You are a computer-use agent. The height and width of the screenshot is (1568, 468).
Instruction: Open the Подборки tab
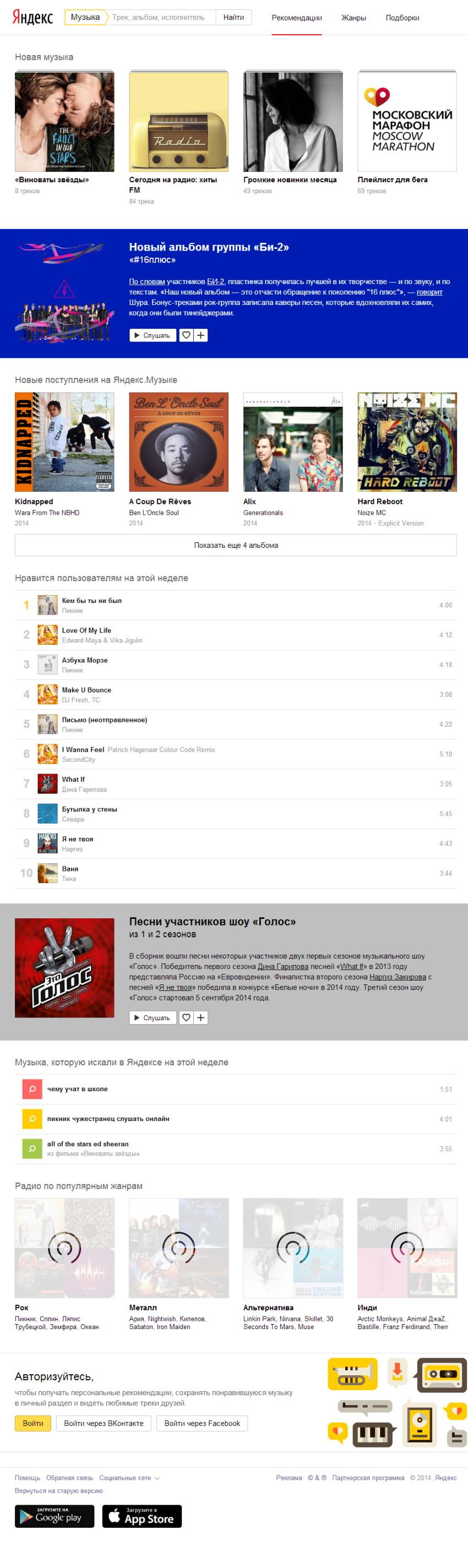pos(402,18)
